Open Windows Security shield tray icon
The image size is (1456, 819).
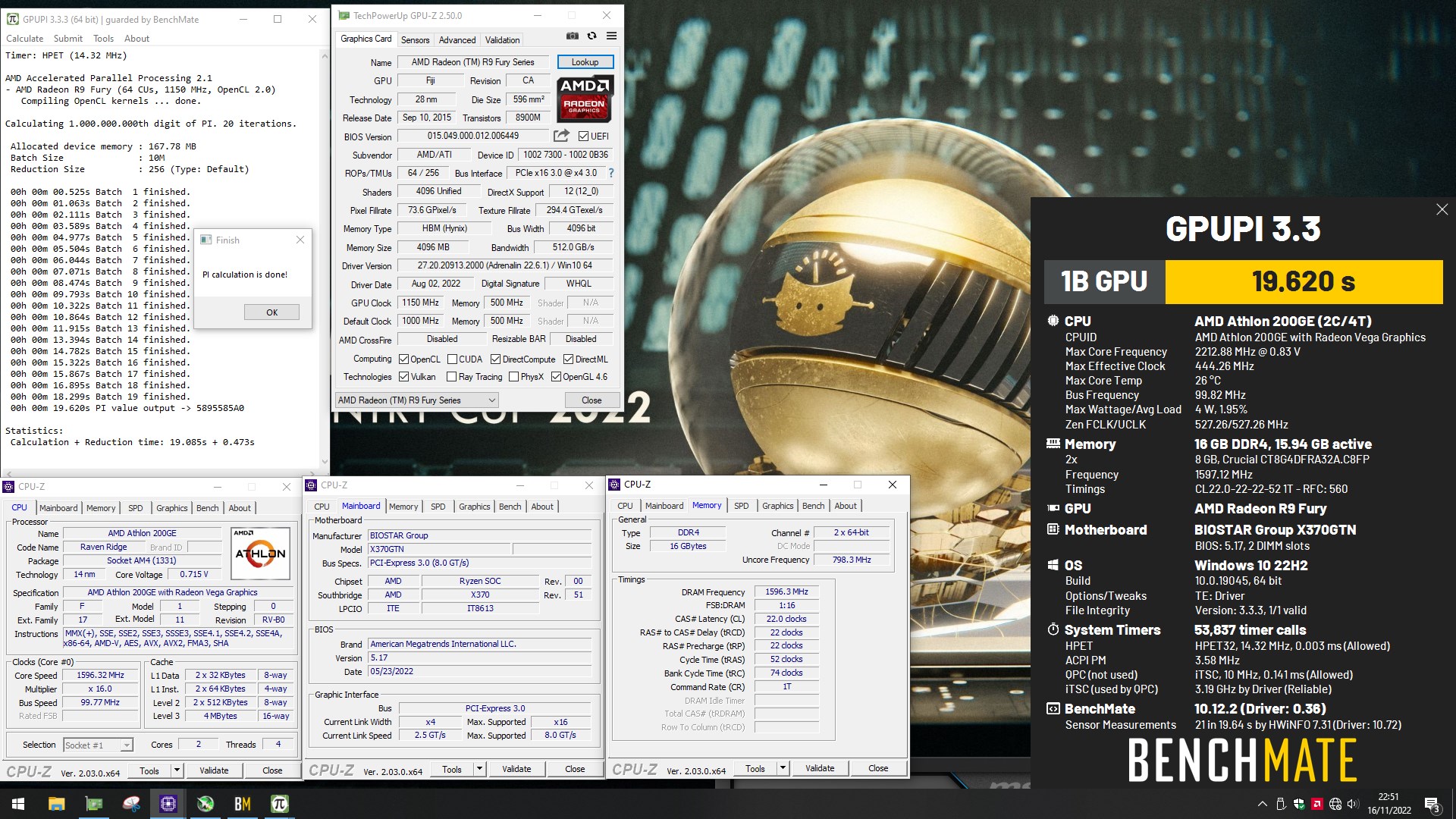(1299, 804)
